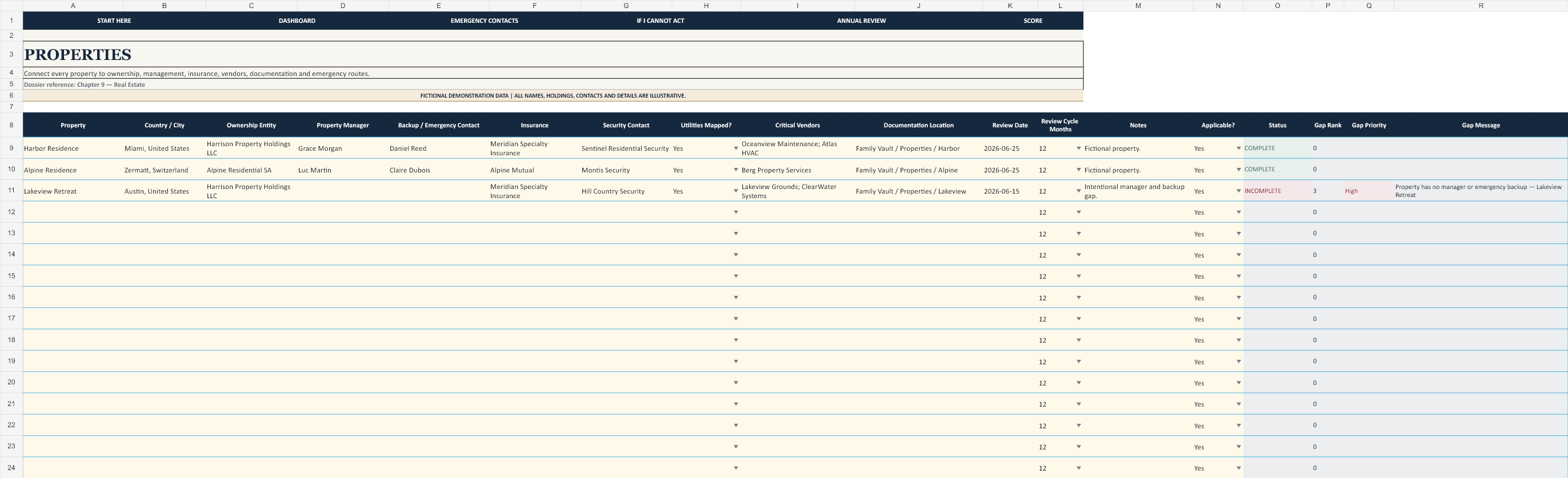
Task: Click the empty Property Manager cell for Lakeview Retreat
Action: (343, 191)
